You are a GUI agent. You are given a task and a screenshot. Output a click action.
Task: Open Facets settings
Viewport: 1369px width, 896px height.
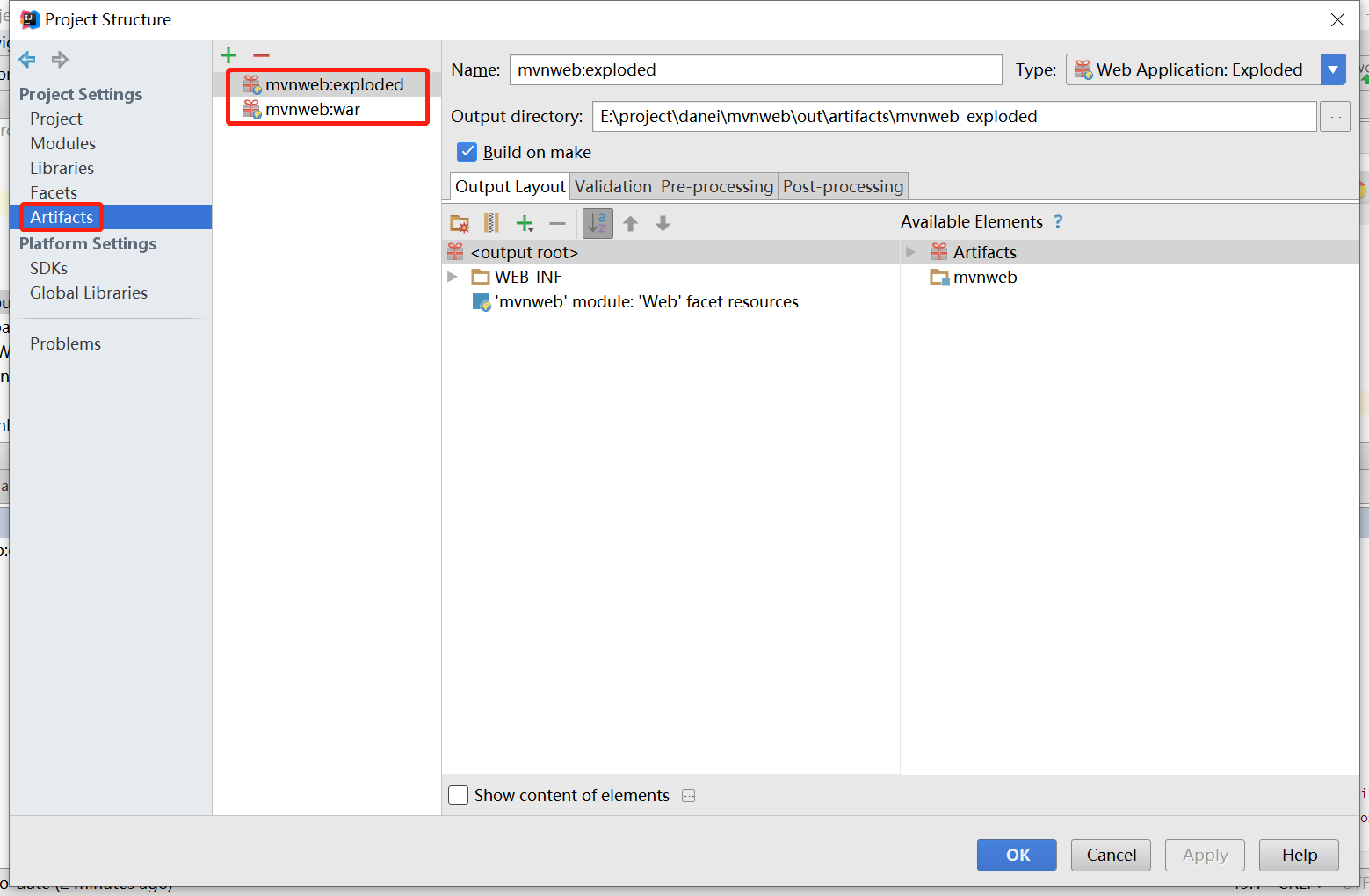tap(54, 192)
